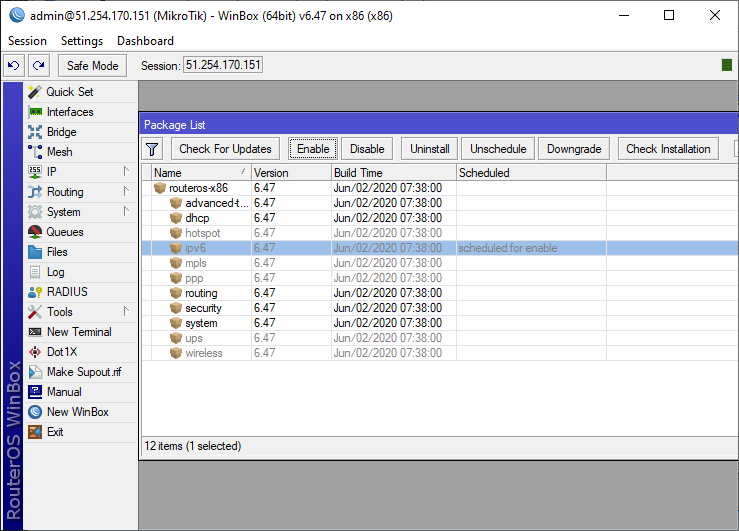Select the ups package row
The width and height of the screenshot is (739, 531).
(440, 338)
